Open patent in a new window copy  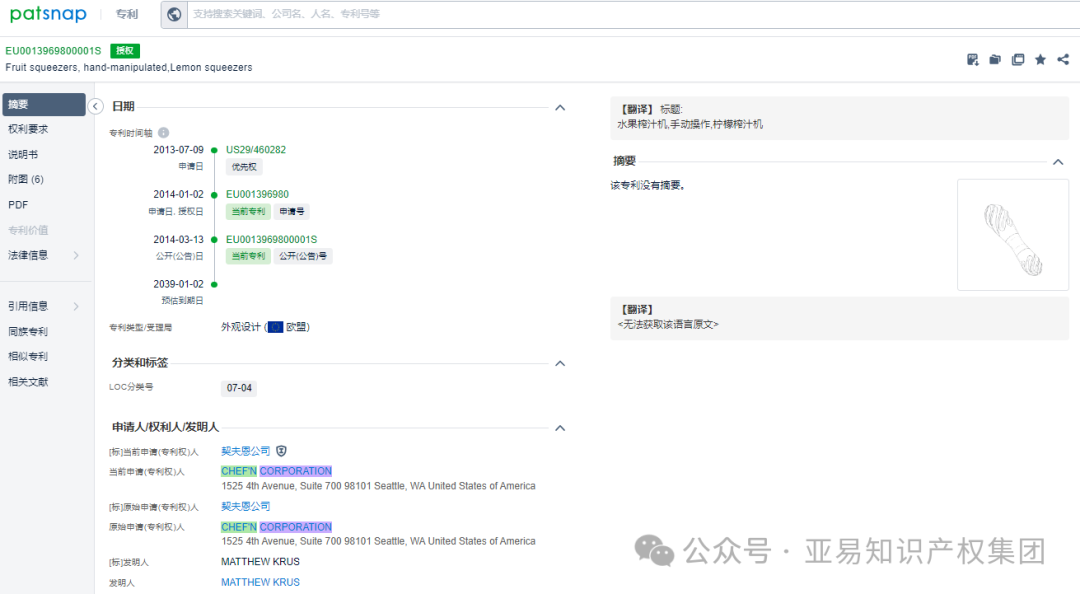pyautogui.click(x=1017, y=59)
